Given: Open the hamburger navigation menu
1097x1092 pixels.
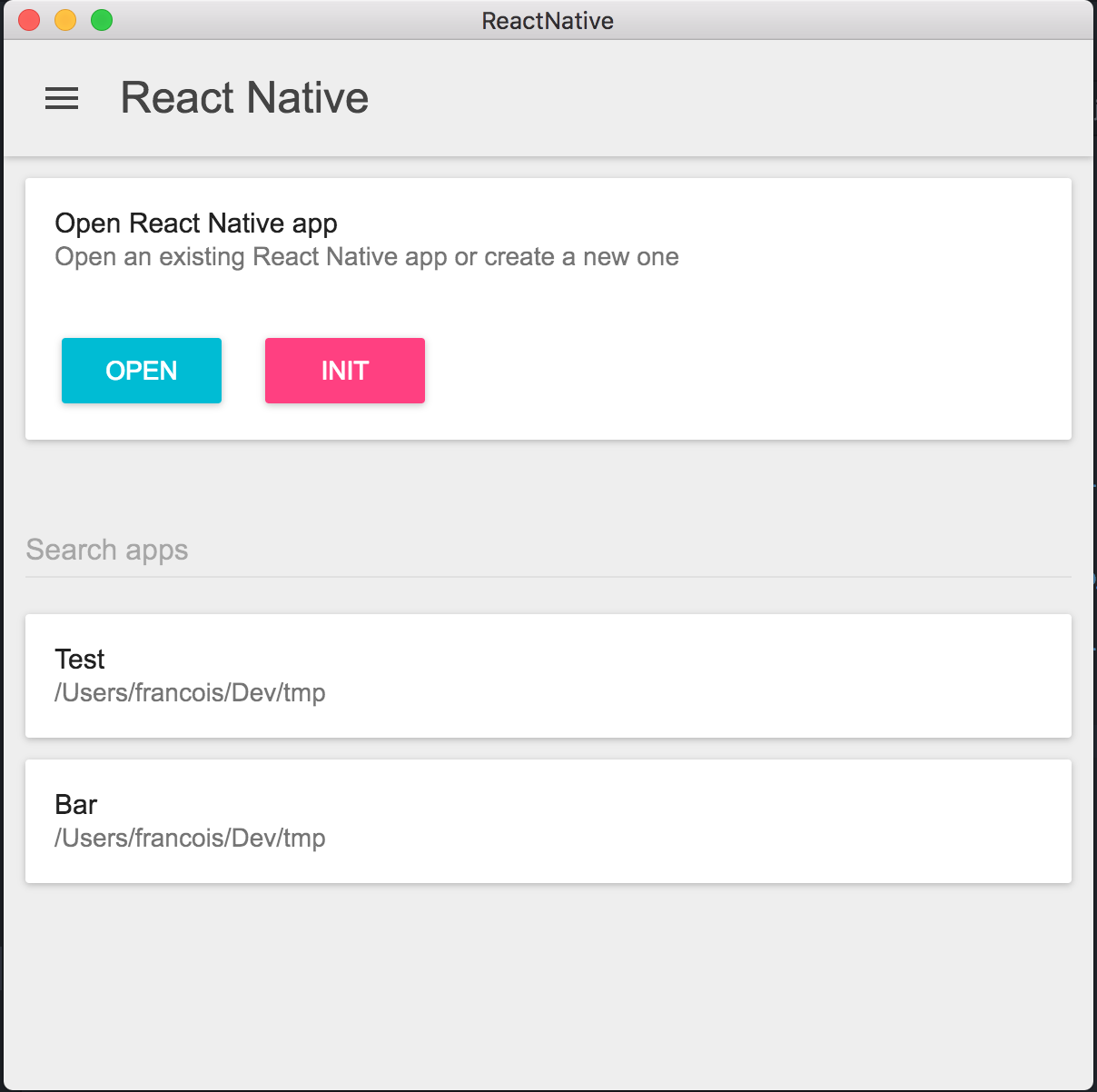Looking at the screenshot, I should 62,98.
